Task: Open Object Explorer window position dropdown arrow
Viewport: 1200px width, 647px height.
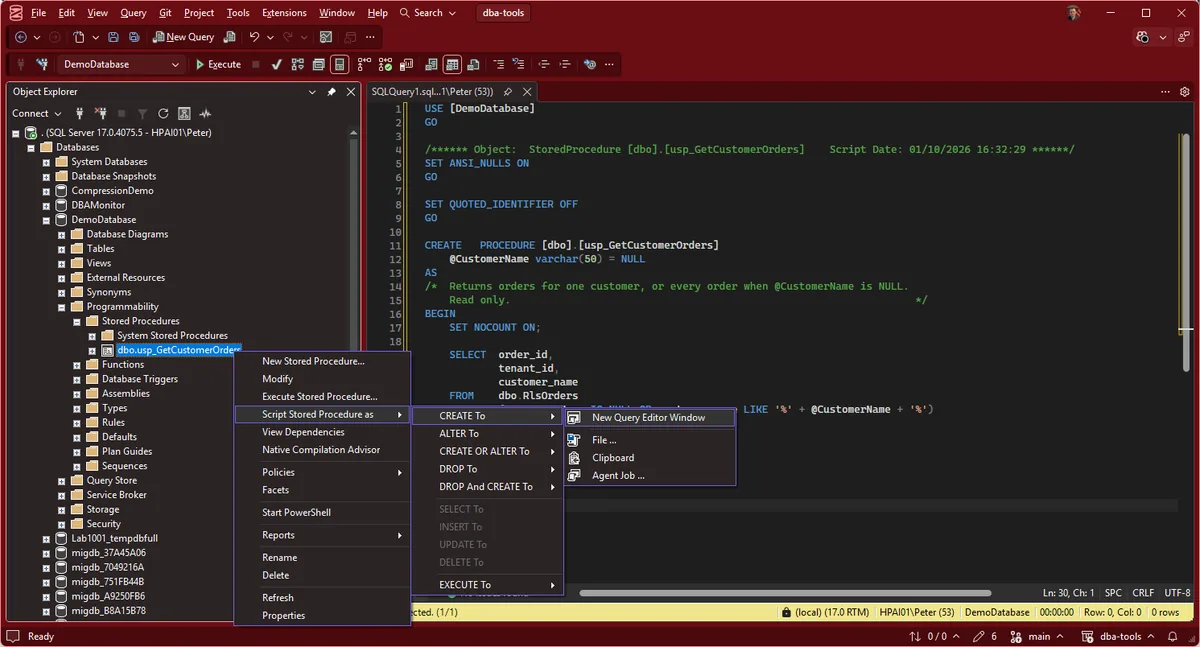Action: [x=313, y=91]
